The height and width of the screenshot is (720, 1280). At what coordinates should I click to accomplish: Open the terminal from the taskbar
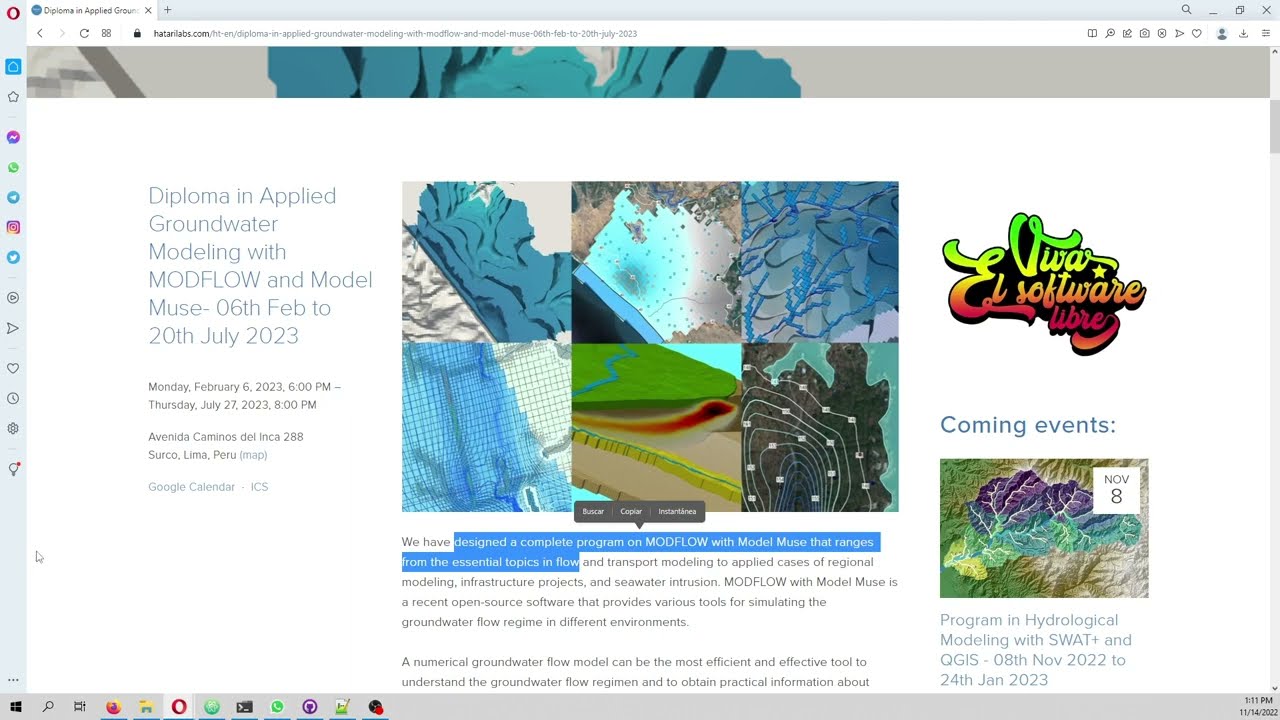tap(244, 707)
